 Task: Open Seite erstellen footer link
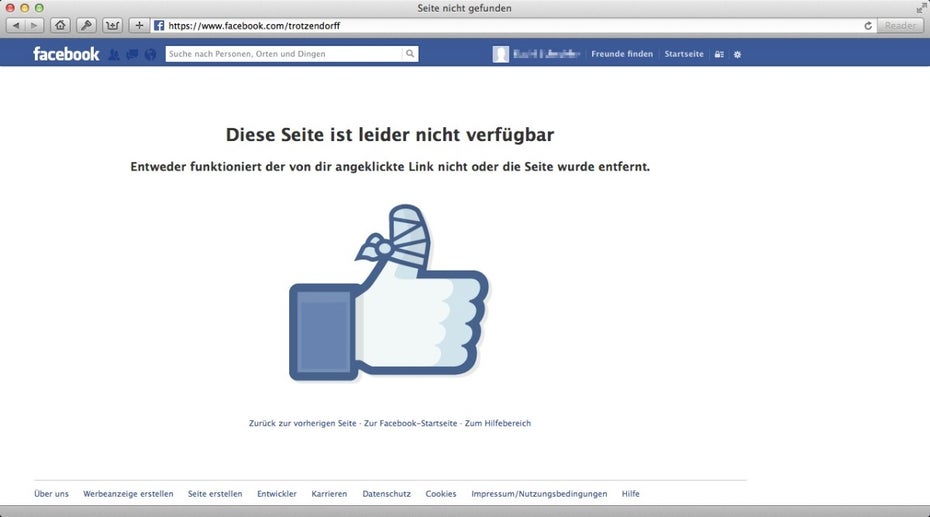click(x=215, y=494)
